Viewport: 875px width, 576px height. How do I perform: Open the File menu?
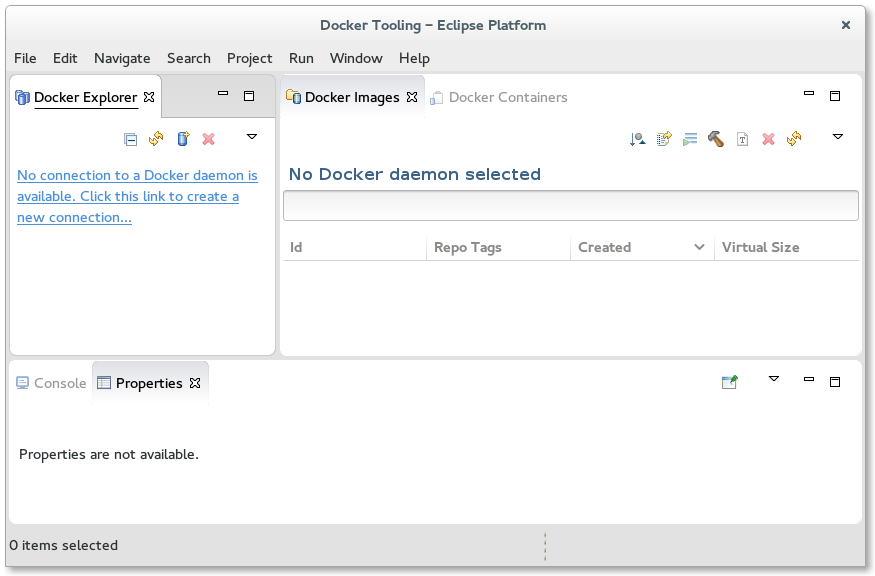[25, 58]
